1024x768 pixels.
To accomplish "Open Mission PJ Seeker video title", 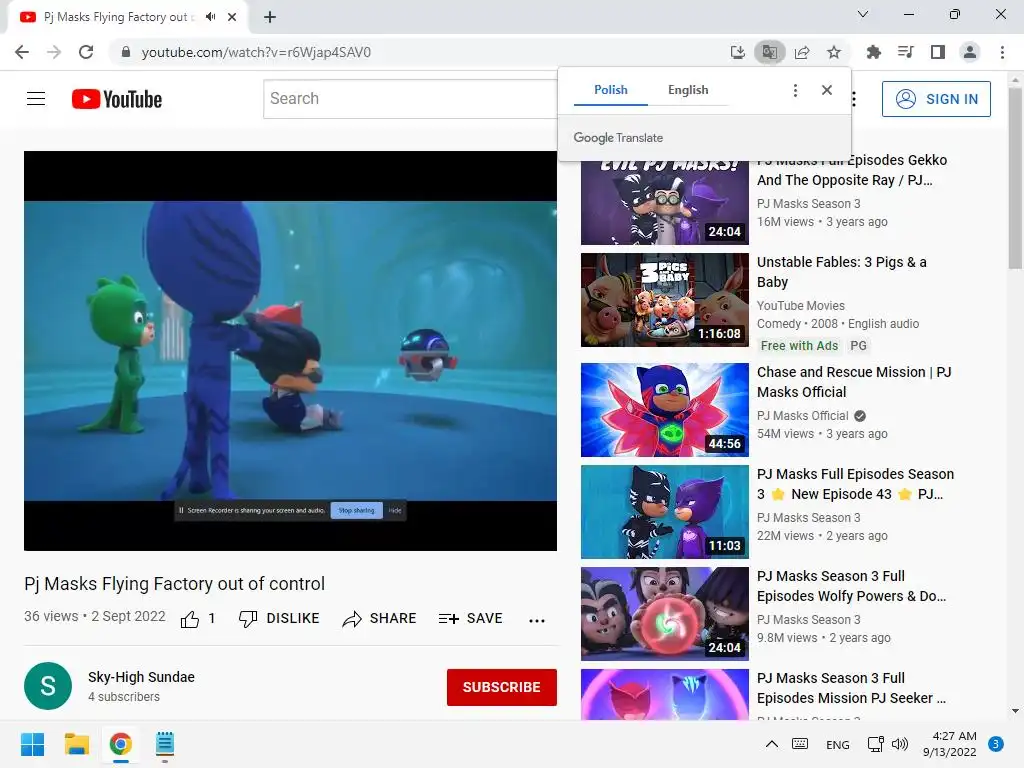I will tap(851, 688).
